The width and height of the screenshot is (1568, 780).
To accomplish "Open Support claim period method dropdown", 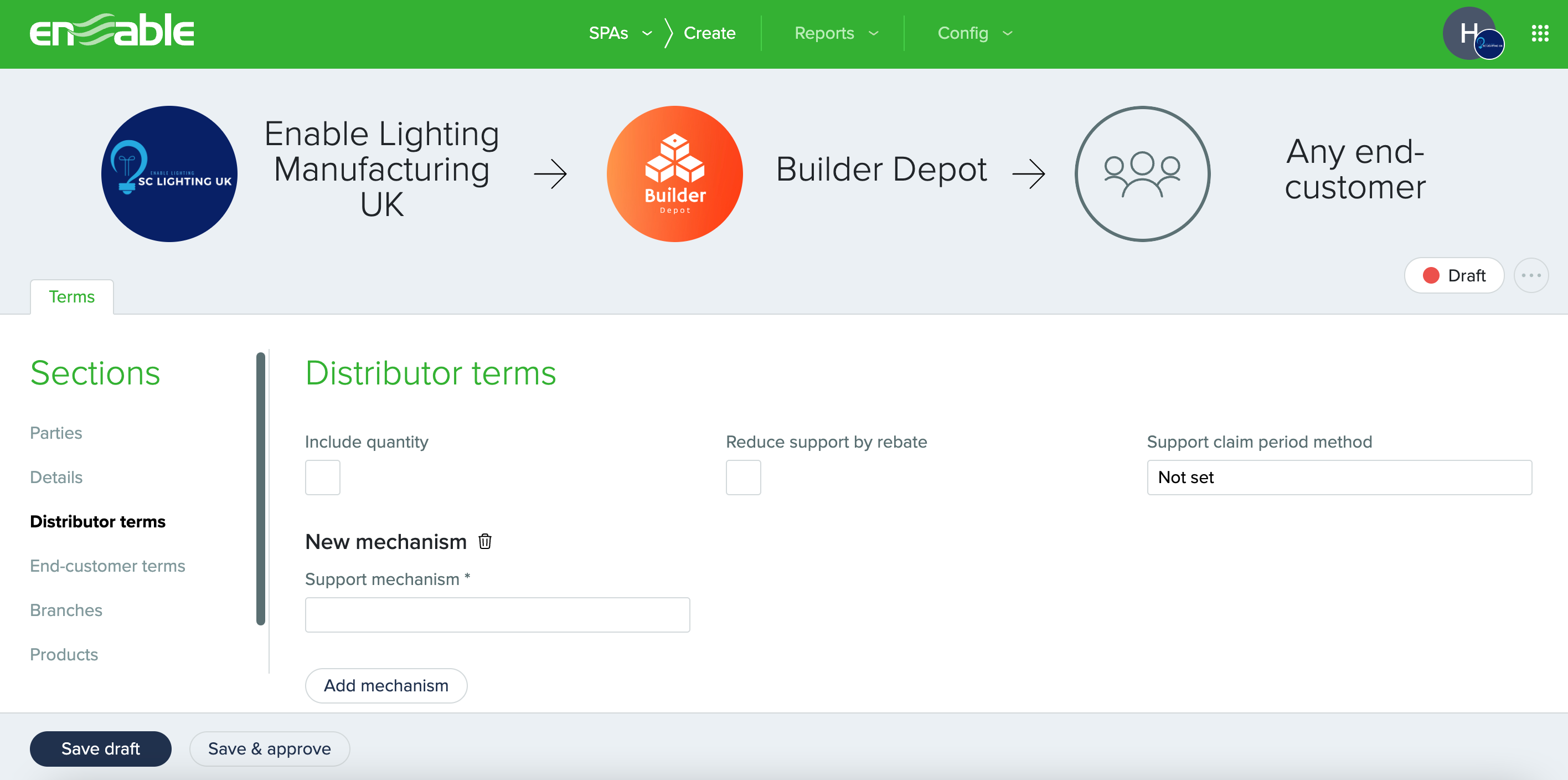I will click(1339, 478).
